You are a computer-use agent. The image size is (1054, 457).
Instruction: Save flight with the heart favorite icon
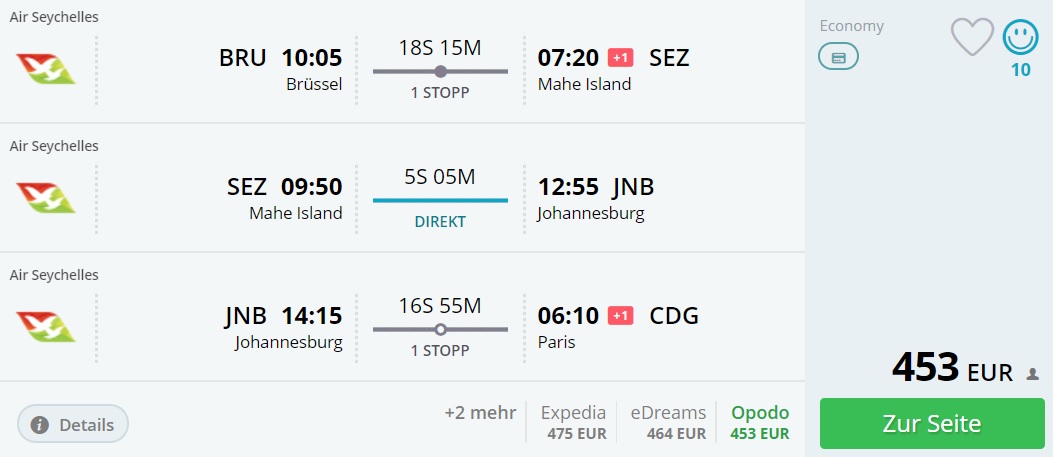pyautogui.click(x=972, y=36)
